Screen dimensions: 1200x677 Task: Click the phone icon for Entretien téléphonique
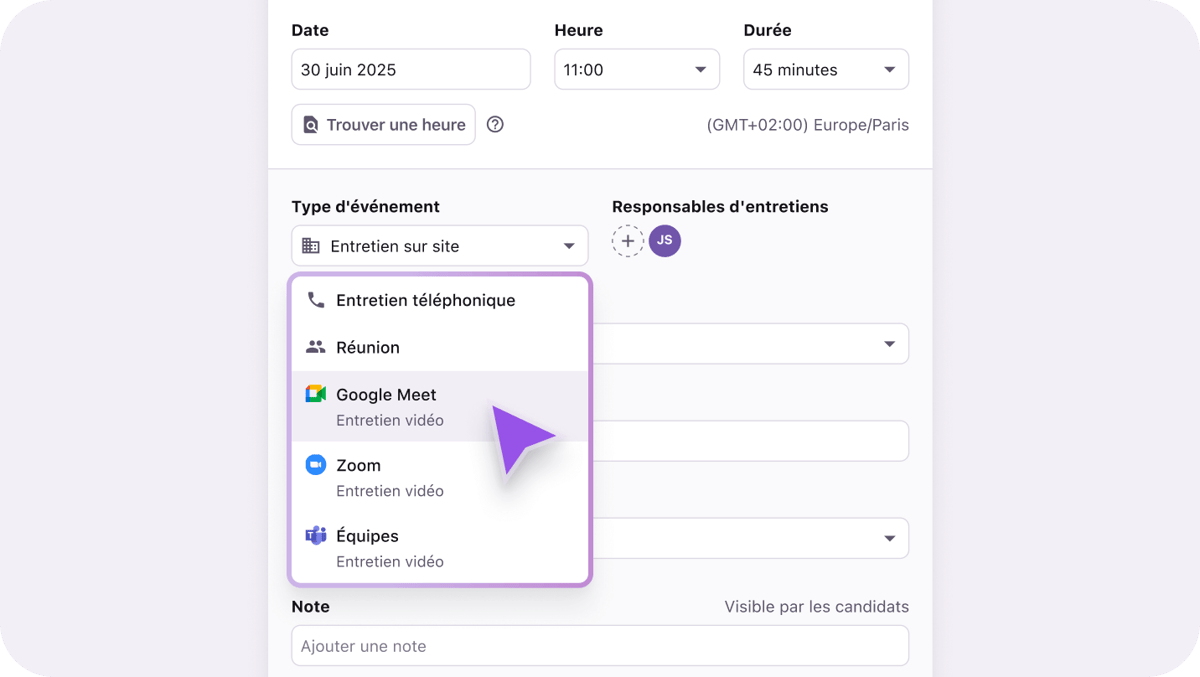(x=315, y=300)
